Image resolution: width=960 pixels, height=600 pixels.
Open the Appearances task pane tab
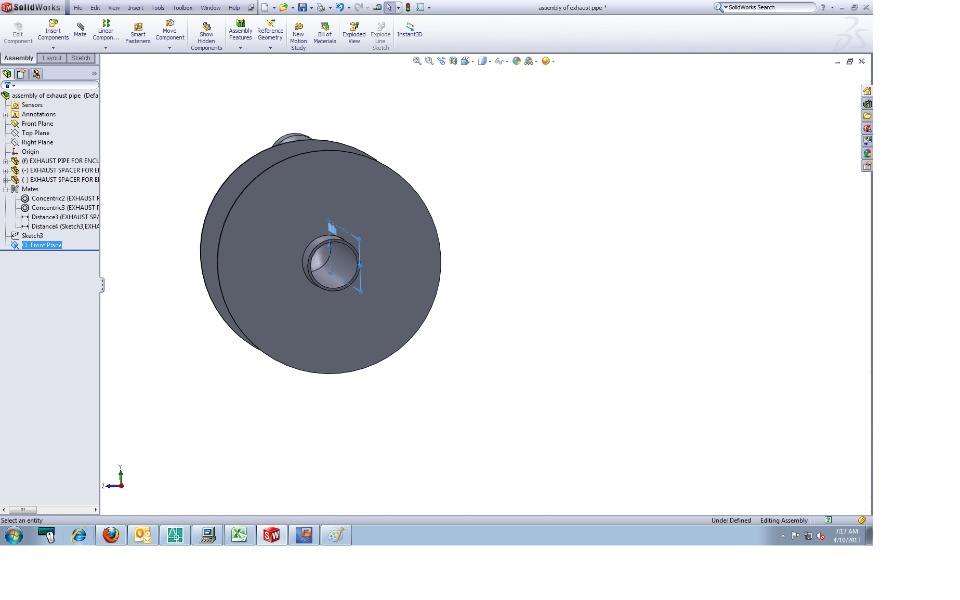pos(867,153)
